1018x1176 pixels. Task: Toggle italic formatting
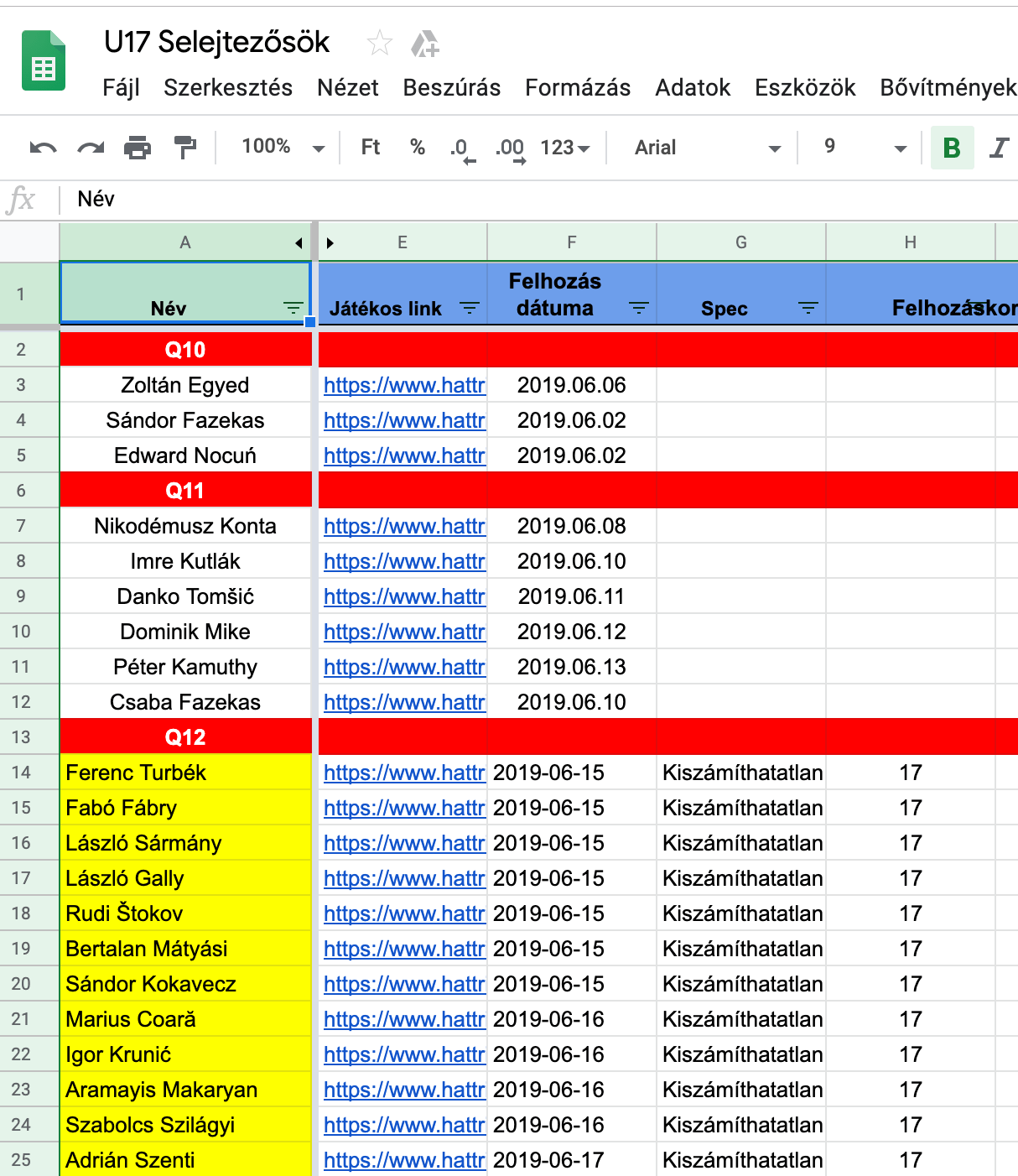(x=1000, y=148)
